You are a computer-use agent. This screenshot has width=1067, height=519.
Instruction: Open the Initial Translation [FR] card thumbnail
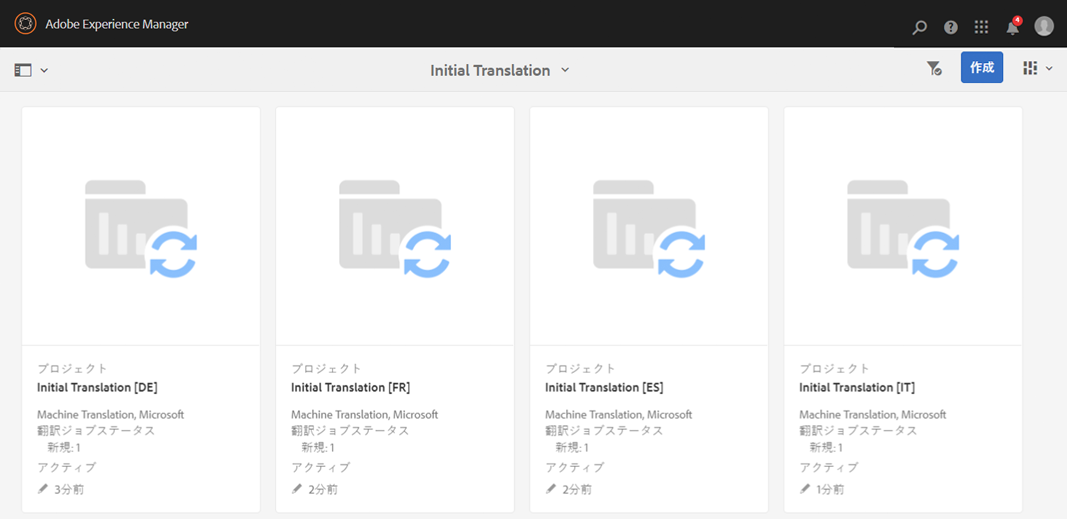point(395,227)
